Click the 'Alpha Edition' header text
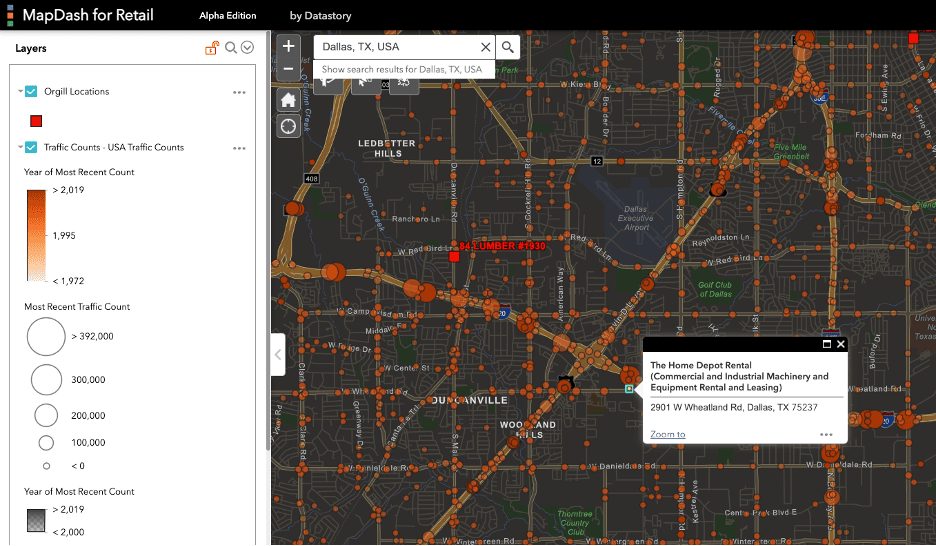 (227, 16)
